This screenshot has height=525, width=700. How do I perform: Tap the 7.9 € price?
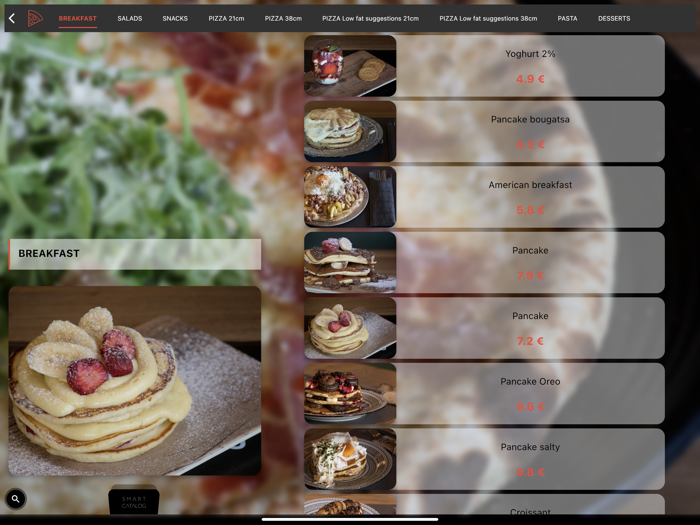[x=530, y=275]
